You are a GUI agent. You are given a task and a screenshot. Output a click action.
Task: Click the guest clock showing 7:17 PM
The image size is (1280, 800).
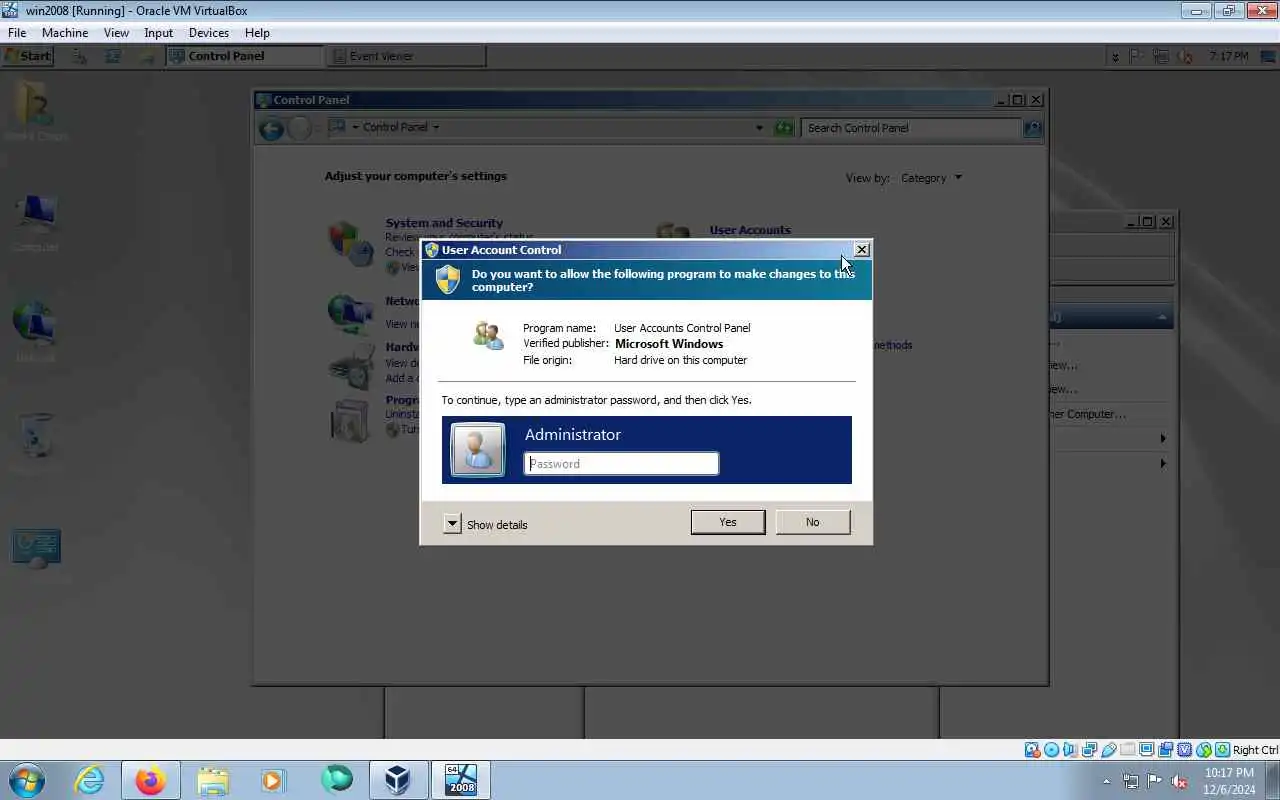[1228, 56]
